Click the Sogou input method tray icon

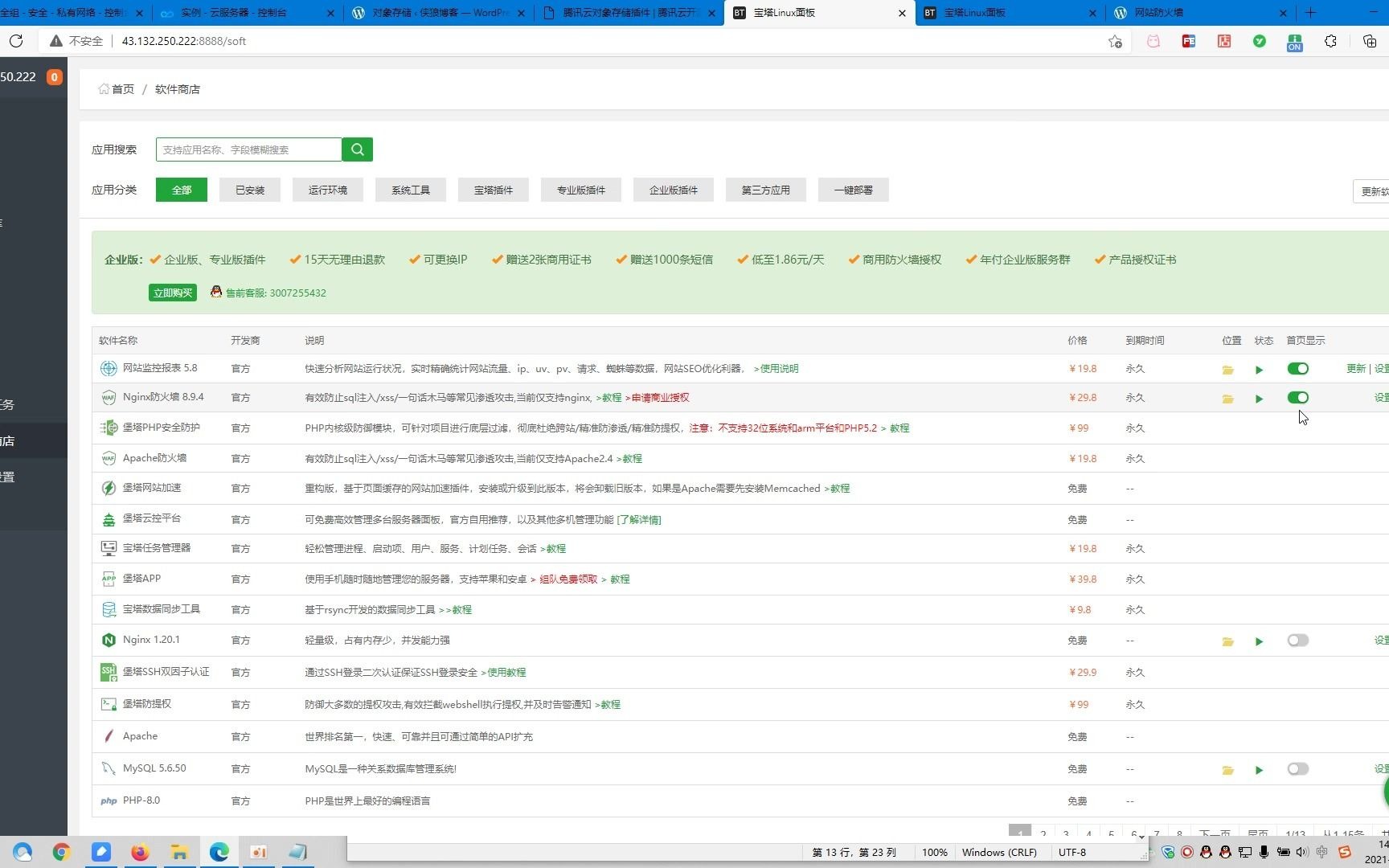pyautogui.click(x=1345, y=852)
